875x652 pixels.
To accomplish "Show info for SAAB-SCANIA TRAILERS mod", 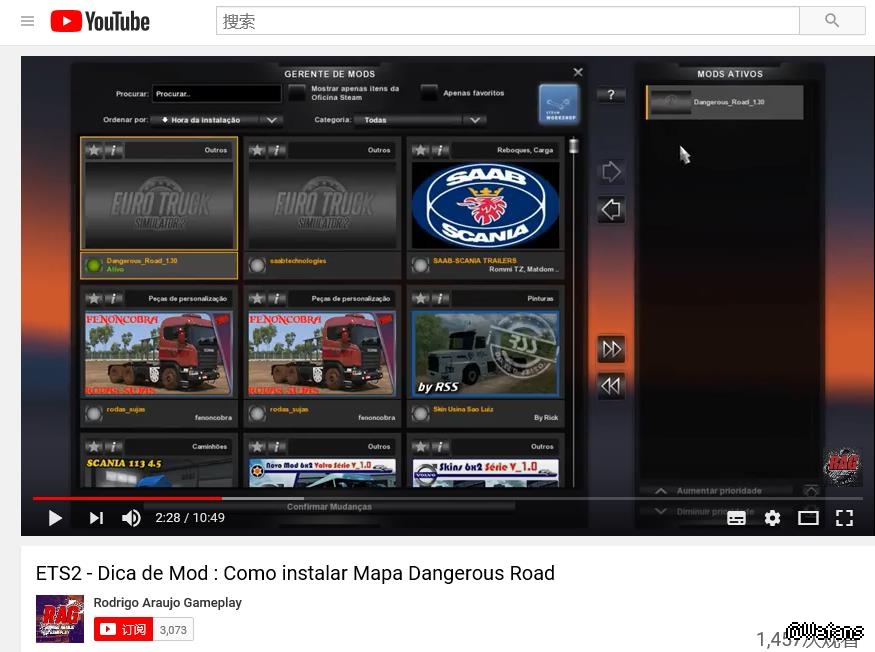I will [440, 150].
